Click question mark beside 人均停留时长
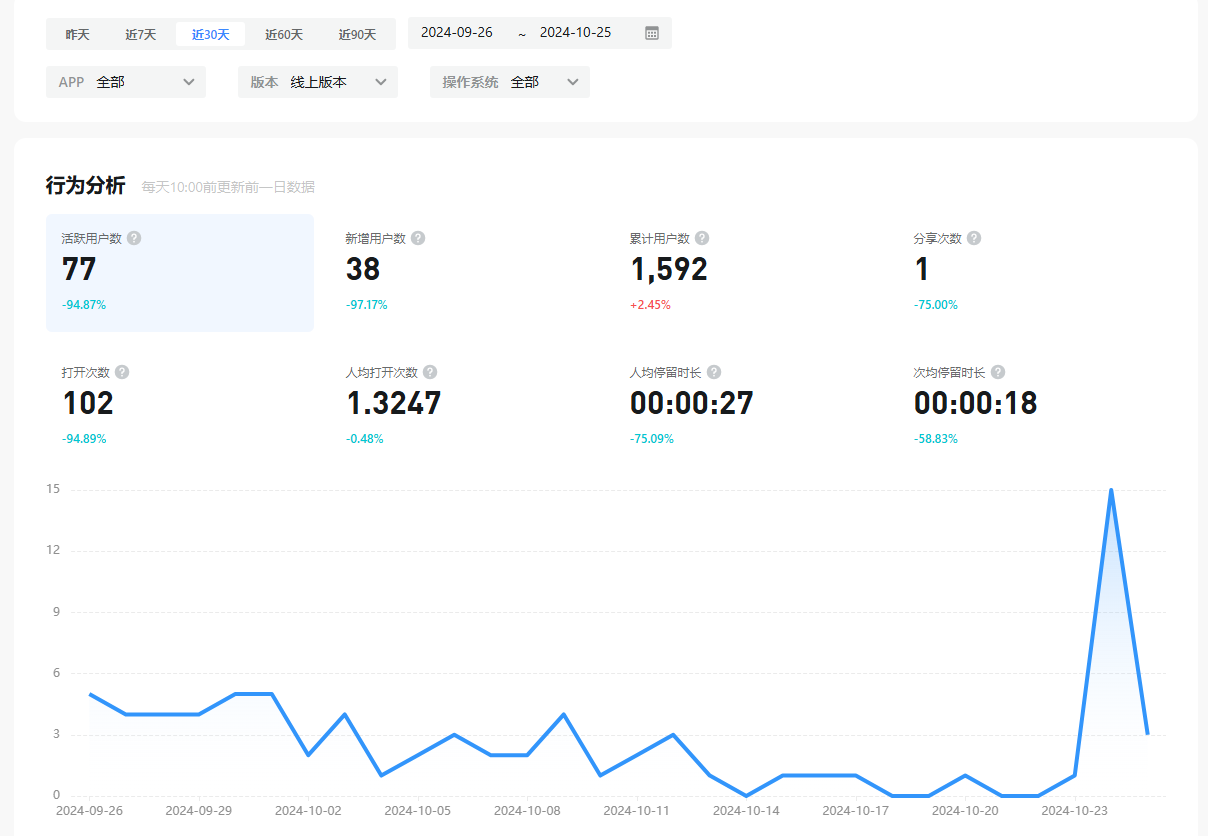The width and height of the screenshot is (1208, 836). click(714, 372)
